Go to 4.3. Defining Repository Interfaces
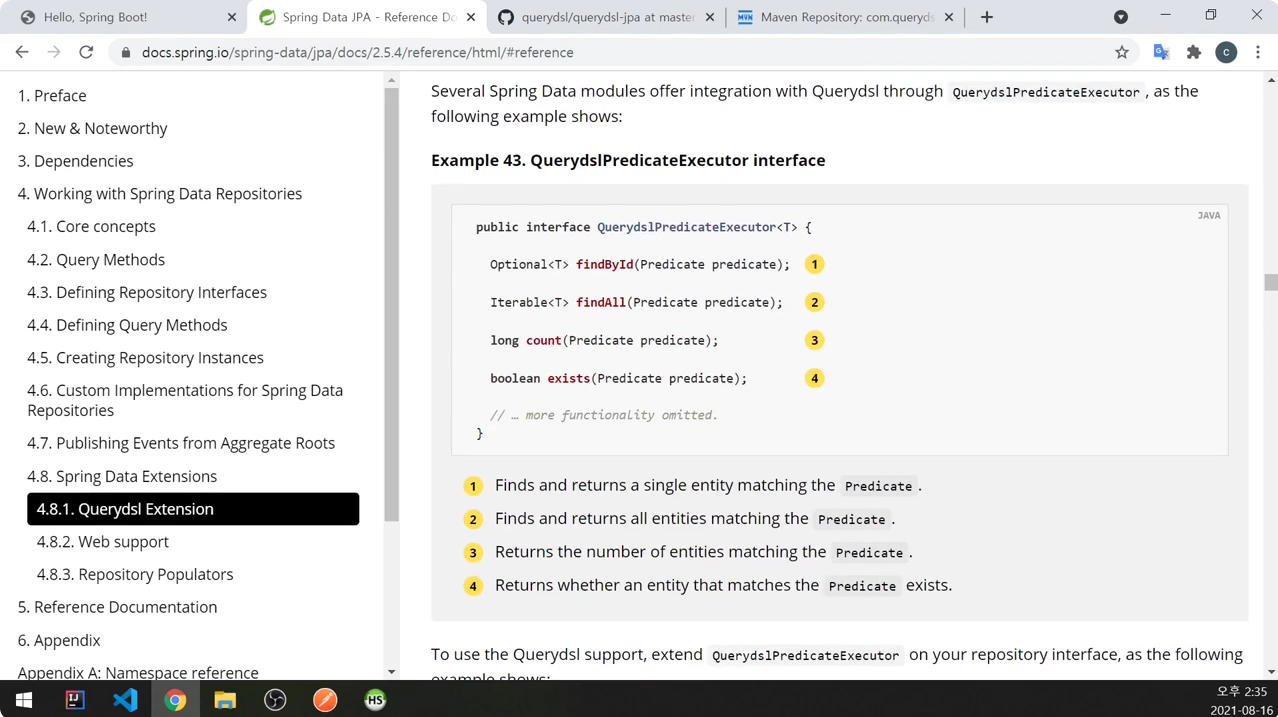The width and height of the screenshot is (1278, 717). coord(147,293)
